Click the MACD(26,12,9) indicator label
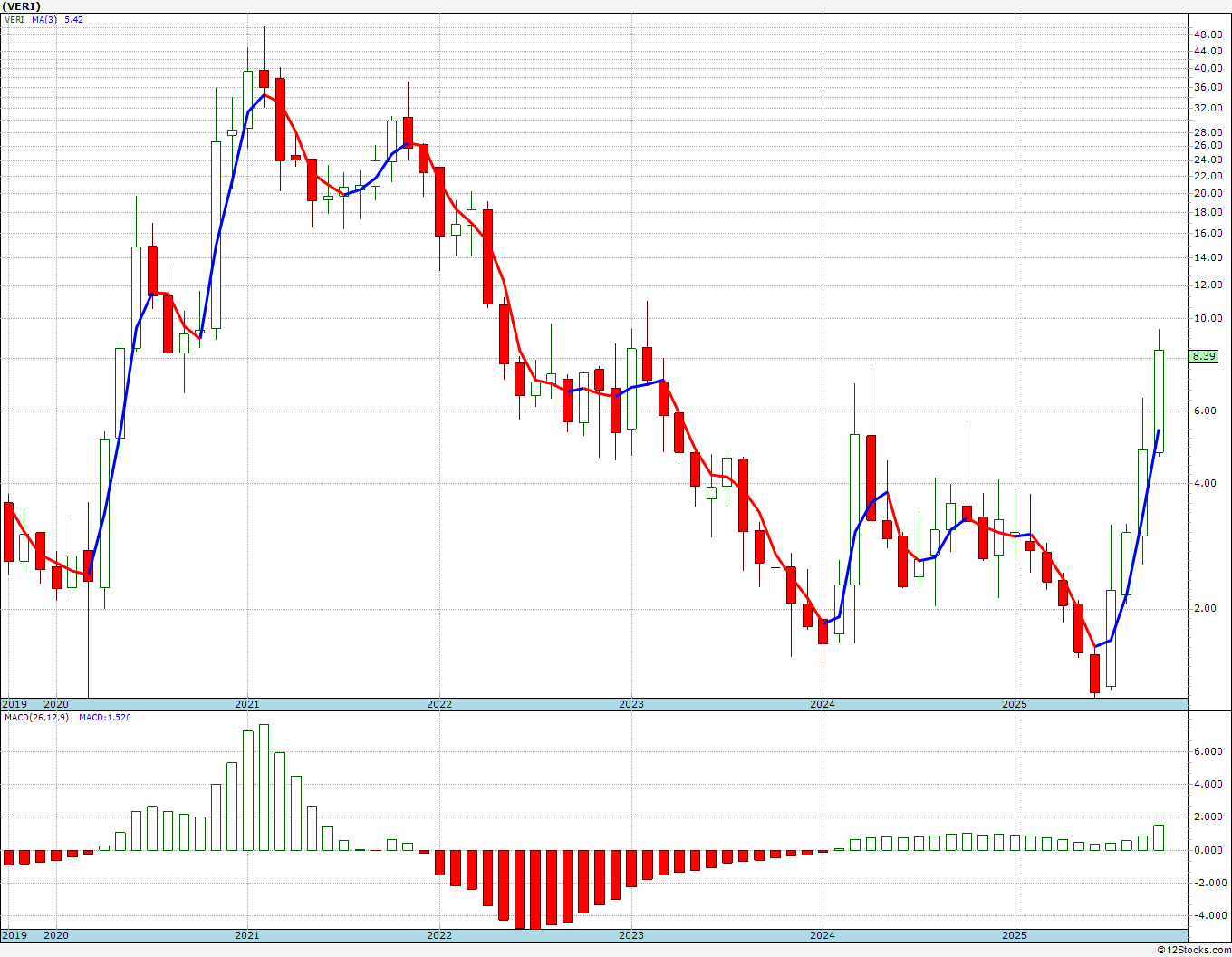This screenshot has width=1232, height=957. tap(36, 717)
